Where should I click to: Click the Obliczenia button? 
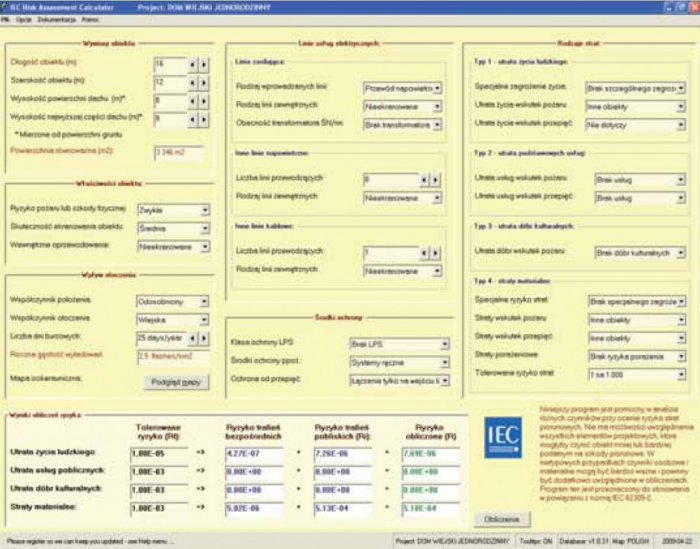502,519
